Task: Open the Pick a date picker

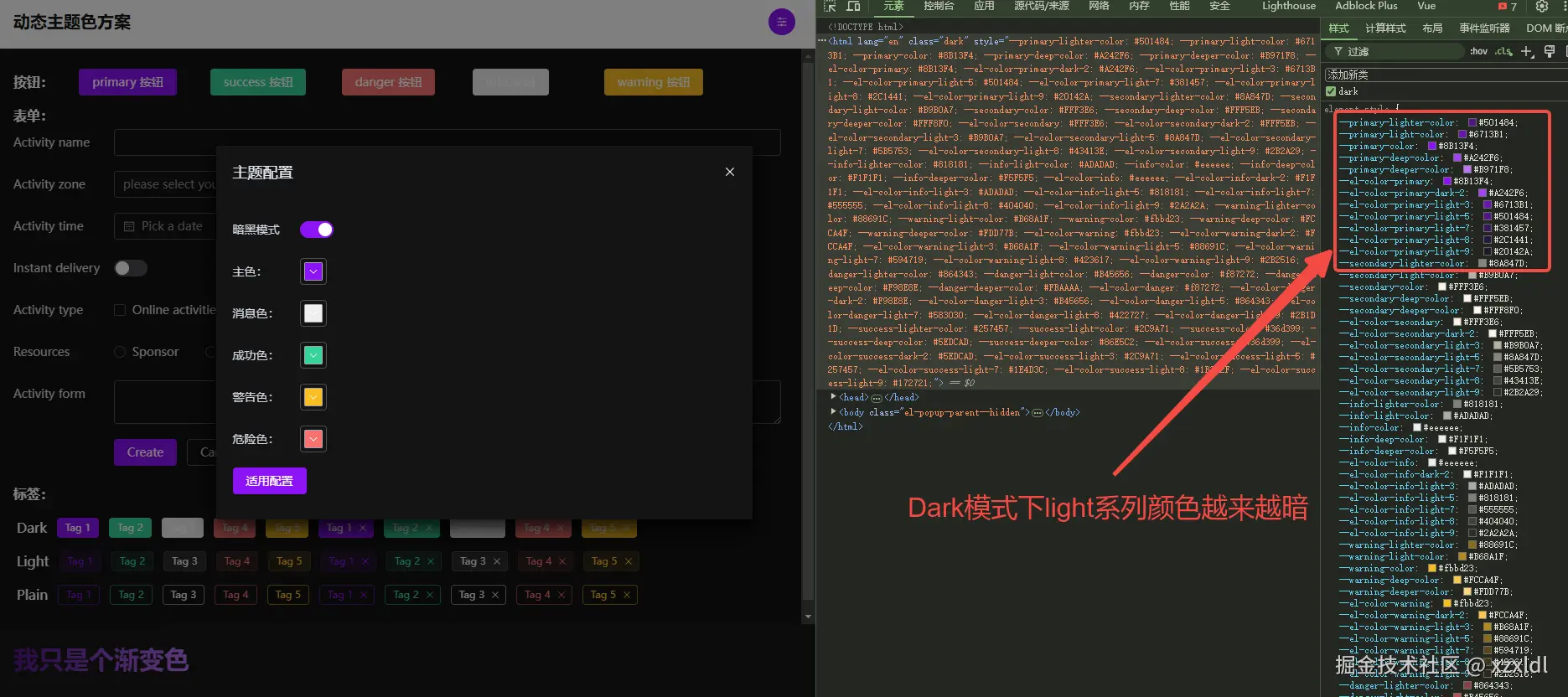Action: [x=165, y=226]
